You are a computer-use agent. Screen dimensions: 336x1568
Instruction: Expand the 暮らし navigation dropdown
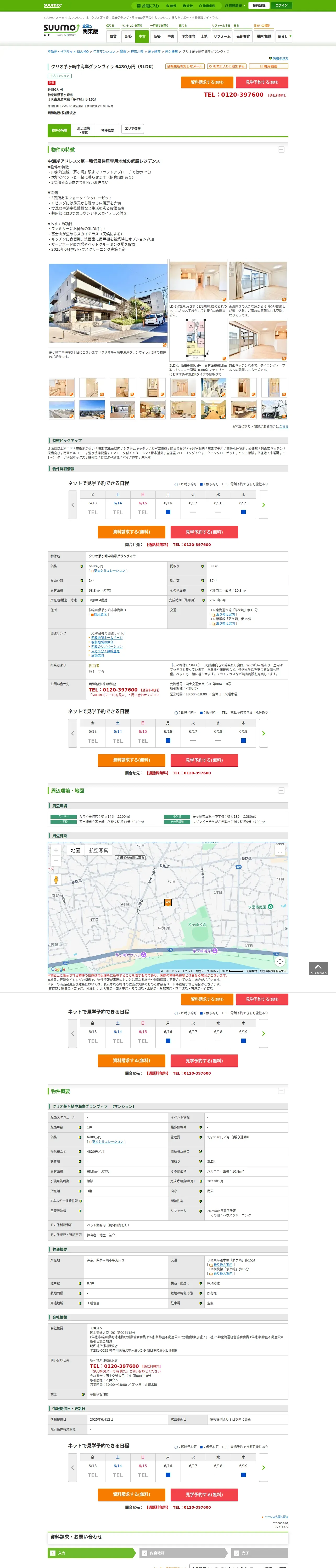(x=284, y=37)
